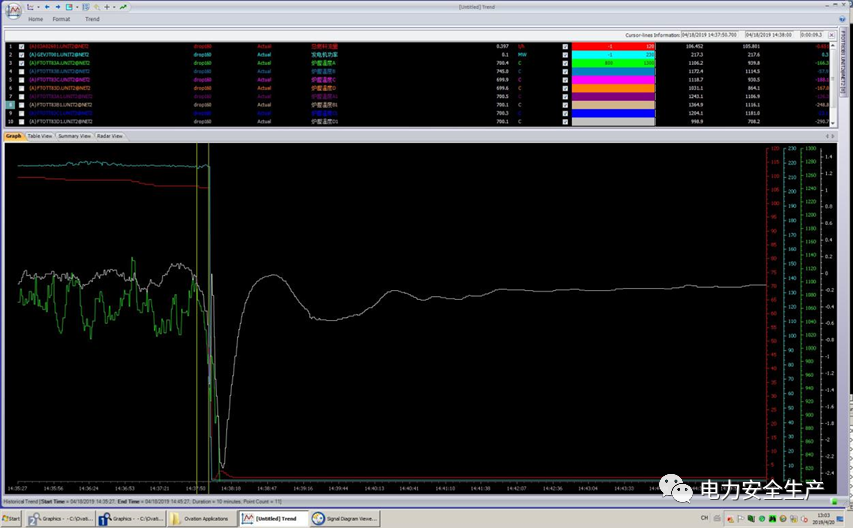Close the cursor-lines information bar

[831, 34]
